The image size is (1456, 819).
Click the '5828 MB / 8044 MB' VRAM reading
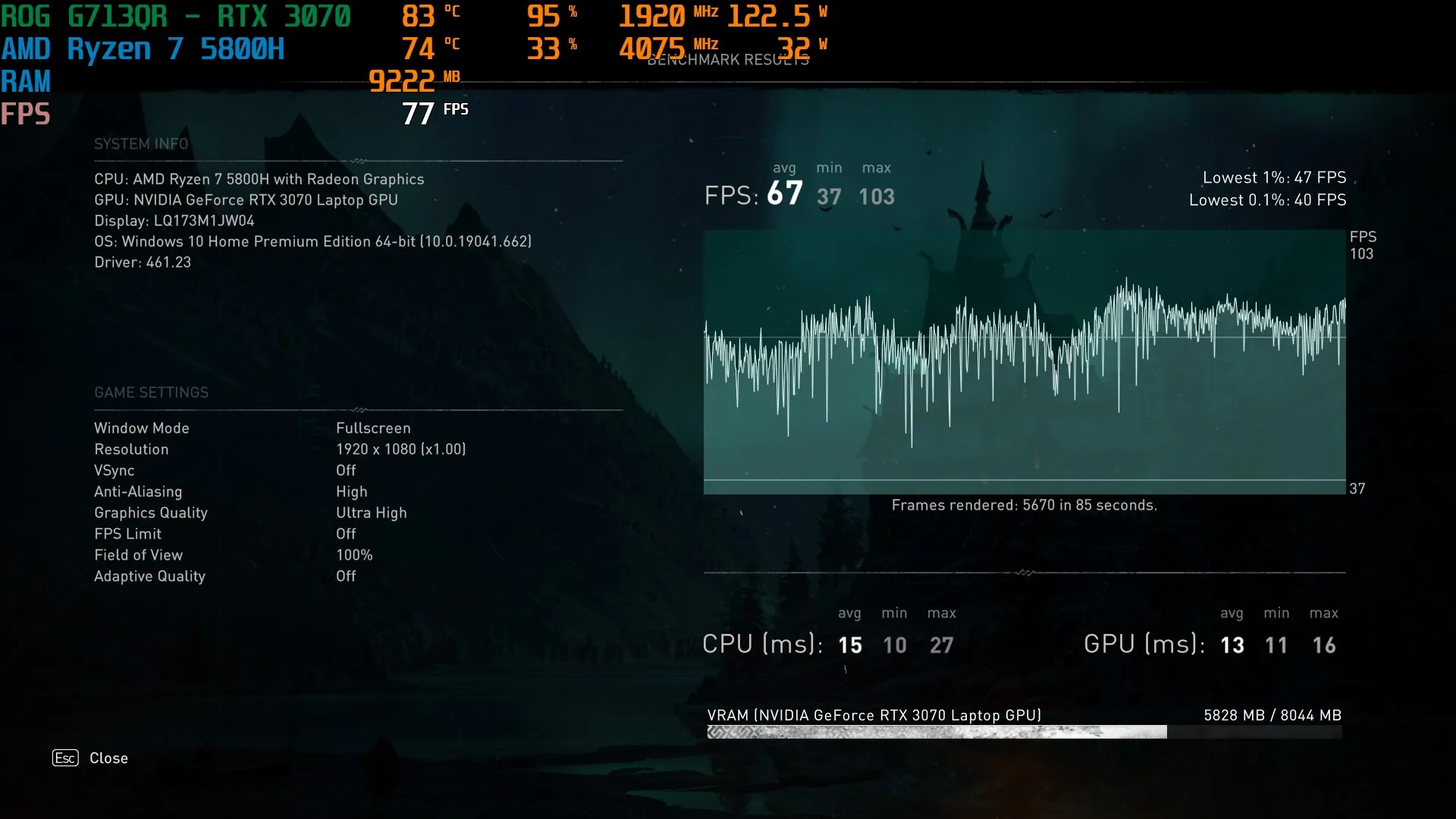[x=1272, y=715]
